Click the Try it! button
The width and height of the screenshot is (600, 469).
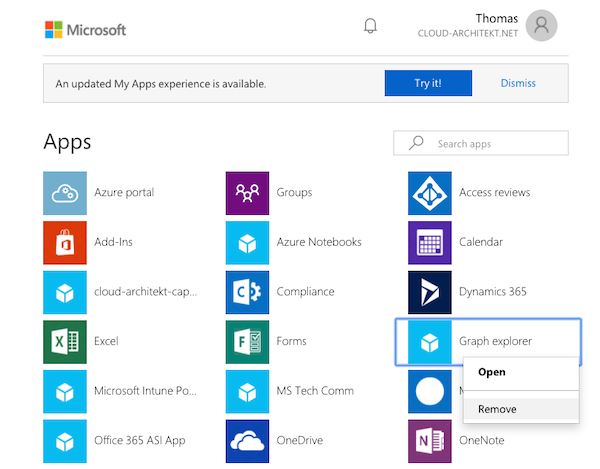[x=428, y=83]
